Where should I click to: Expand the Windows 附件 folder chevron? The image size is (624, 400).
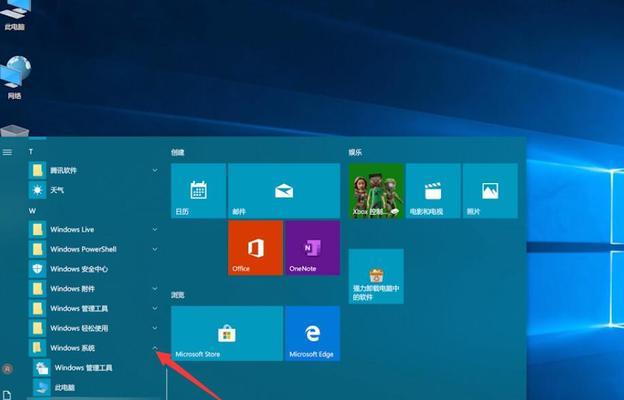[155, 289]
